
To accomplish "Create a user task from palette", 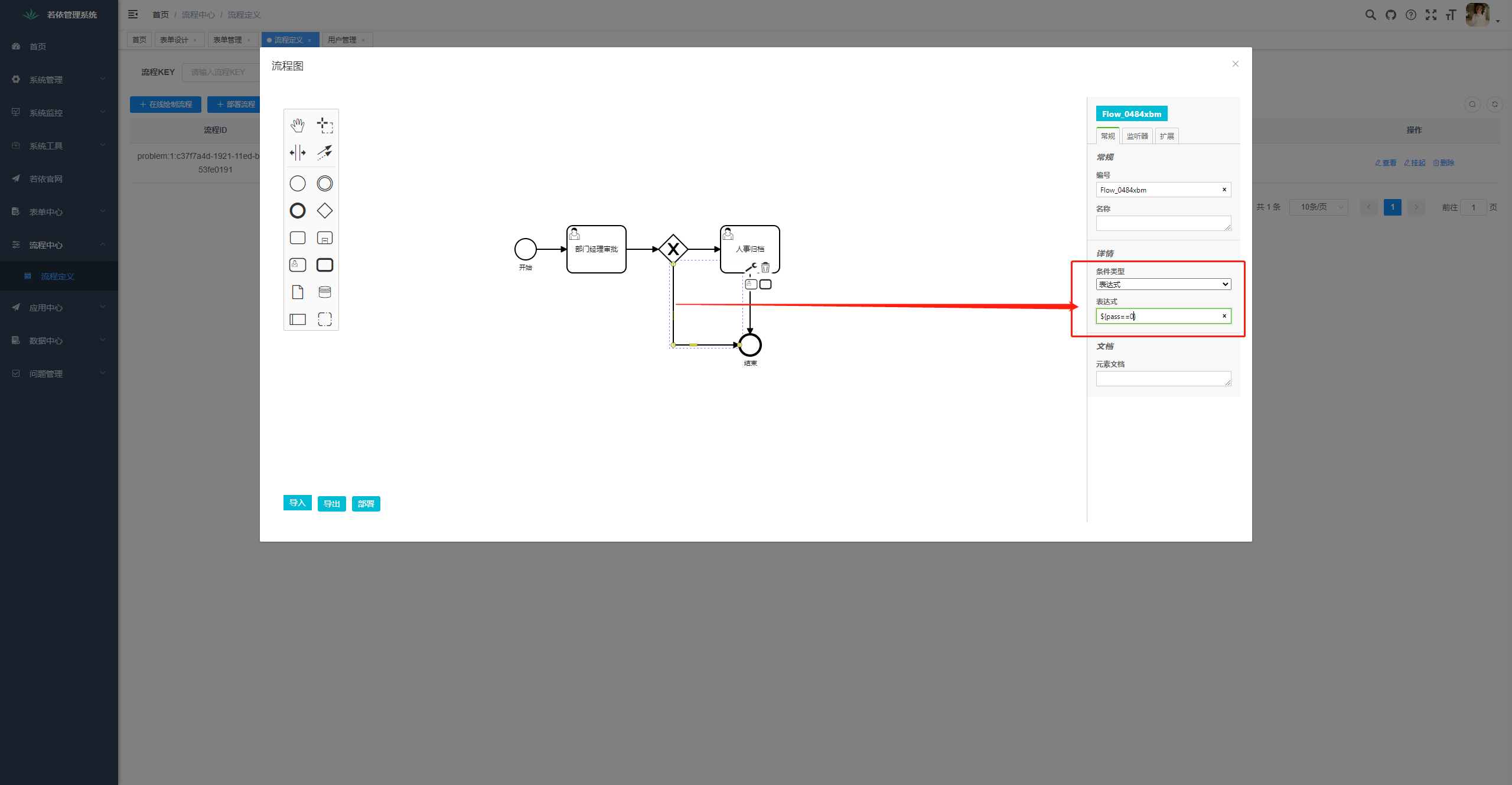I will [298, 265].
